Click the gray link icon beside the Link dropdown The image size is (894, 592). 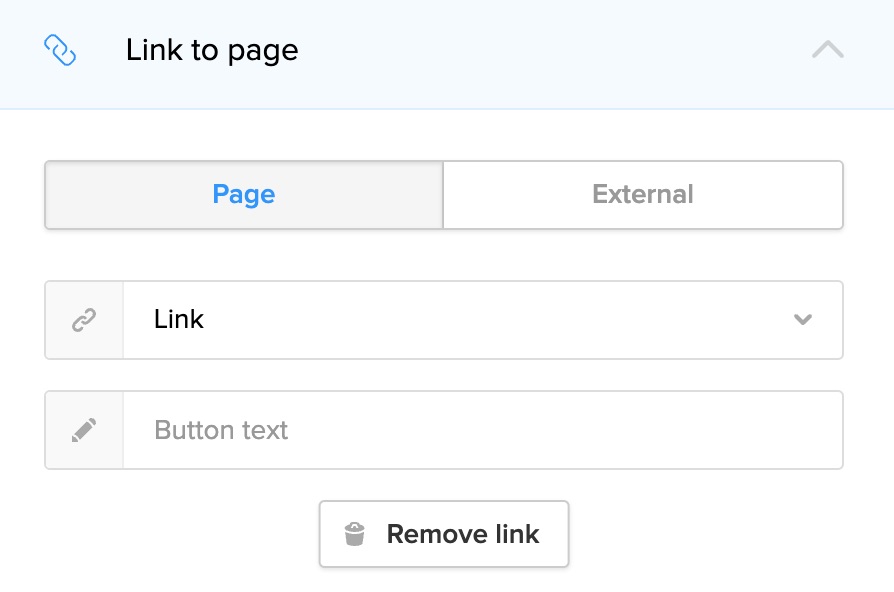pyautogui.click(x=85, y=320)
